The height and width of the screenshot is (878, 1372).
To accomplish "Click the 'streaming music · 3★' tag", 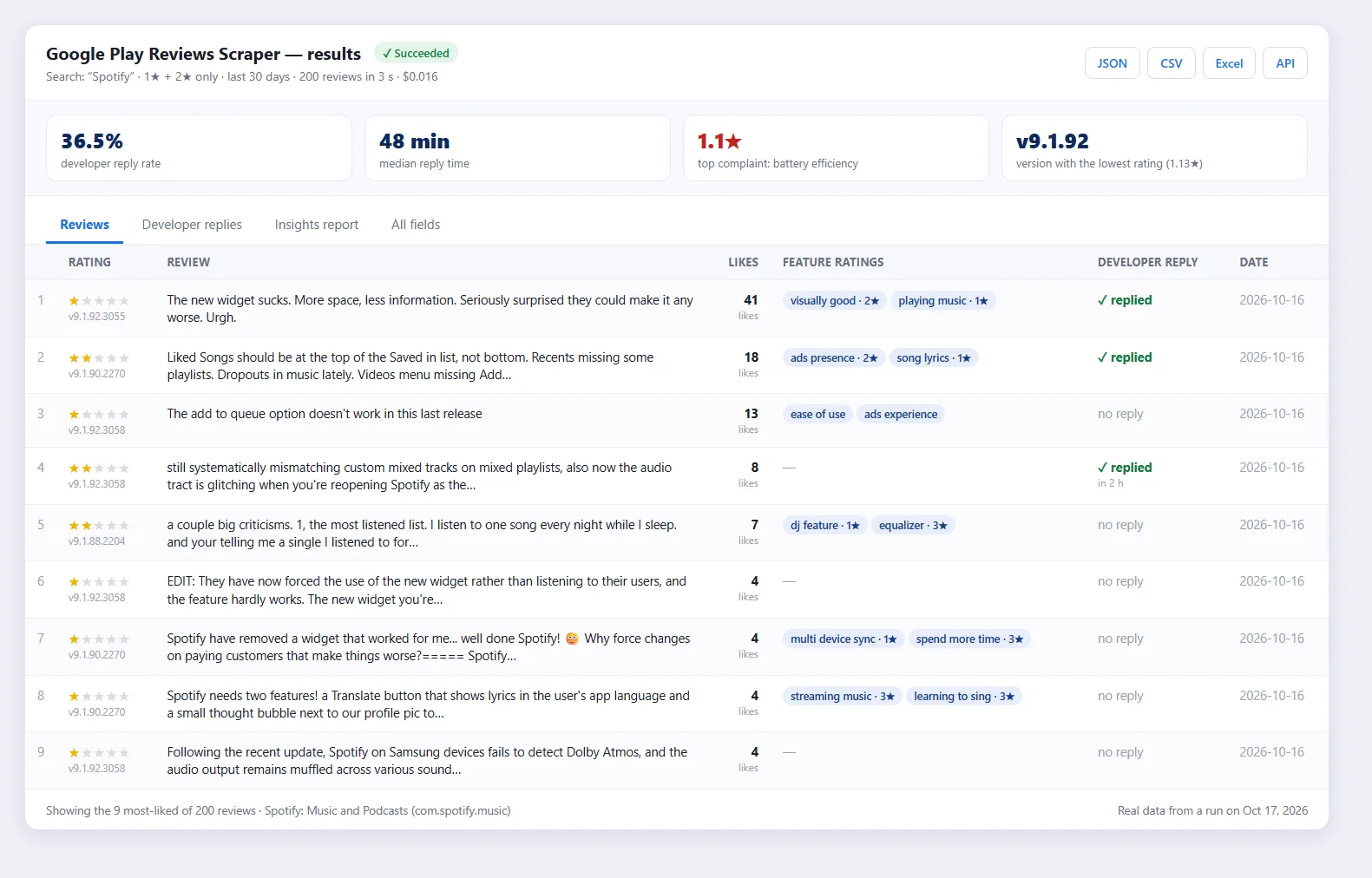I will [x=842, y=697].
